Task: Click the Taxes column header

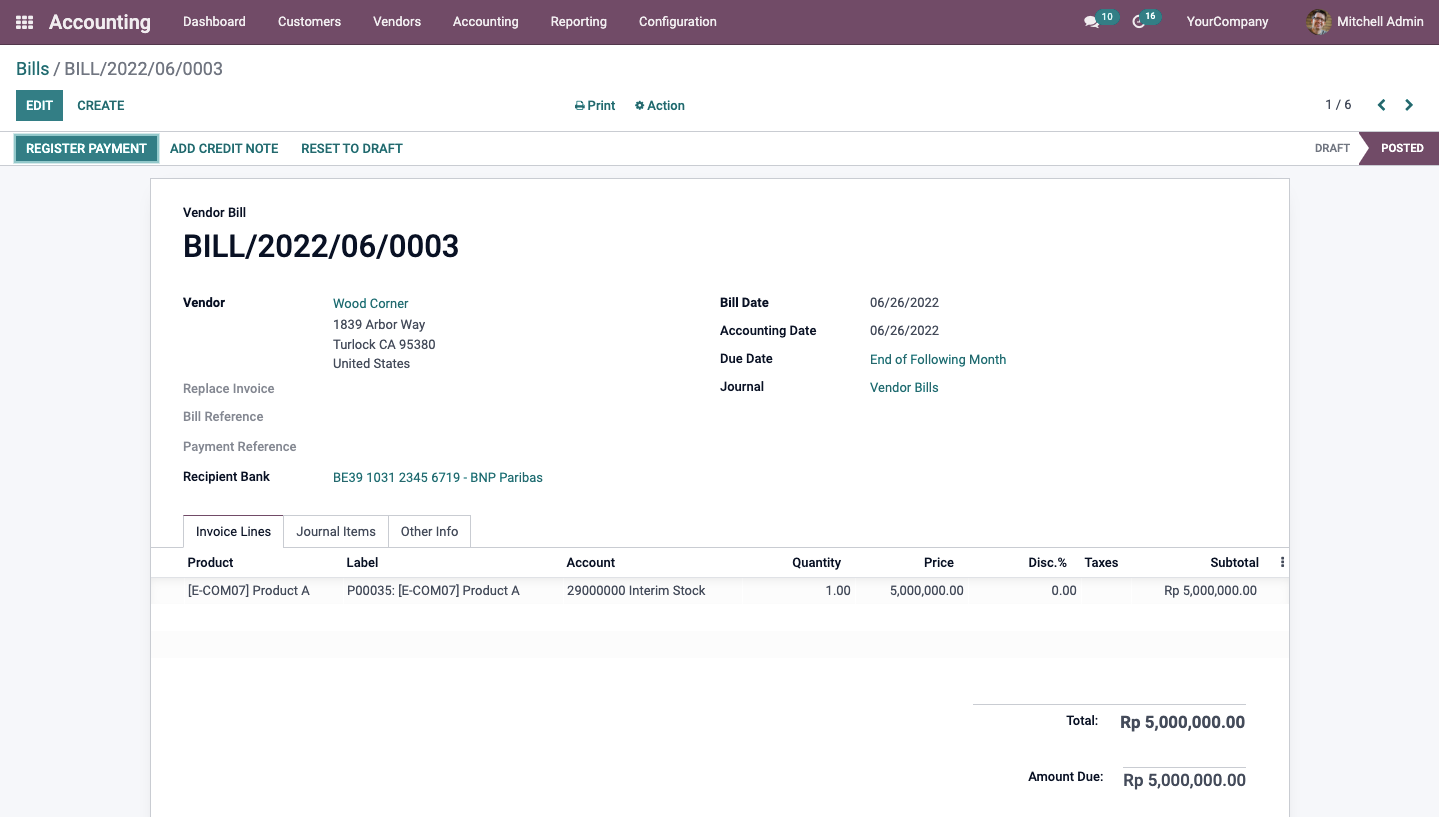Action: [1101, 563]
